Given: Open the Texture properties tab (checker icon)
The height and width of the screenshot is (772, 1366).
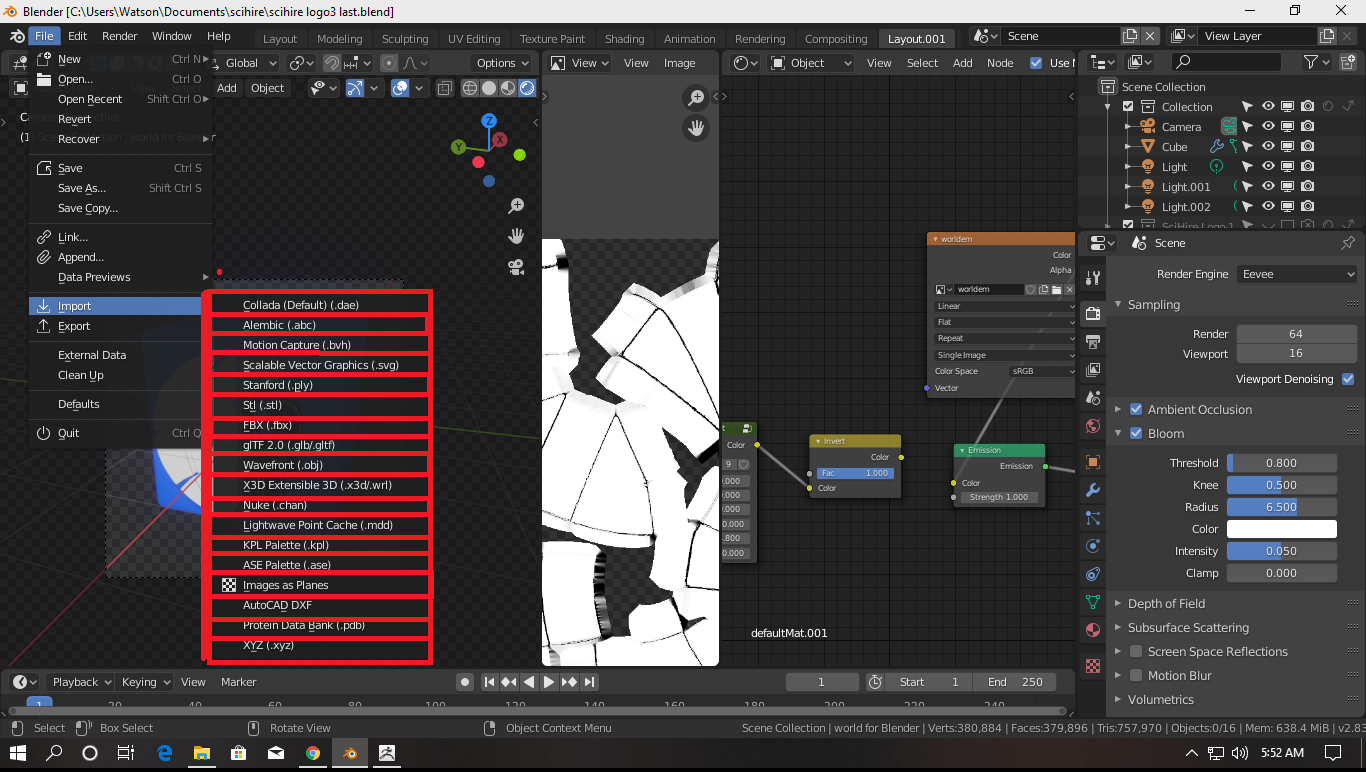Looking at the screenshot, I should (x=1092, y=666).
